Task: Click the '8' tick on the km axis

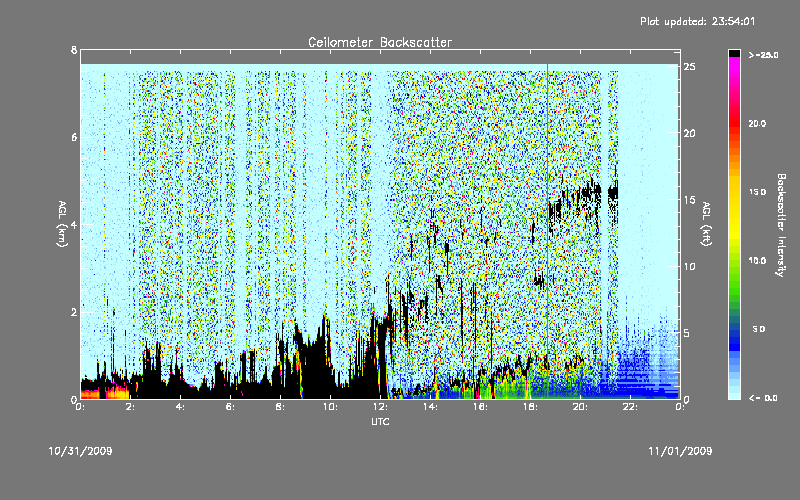Action: click(x=74, y=50)
